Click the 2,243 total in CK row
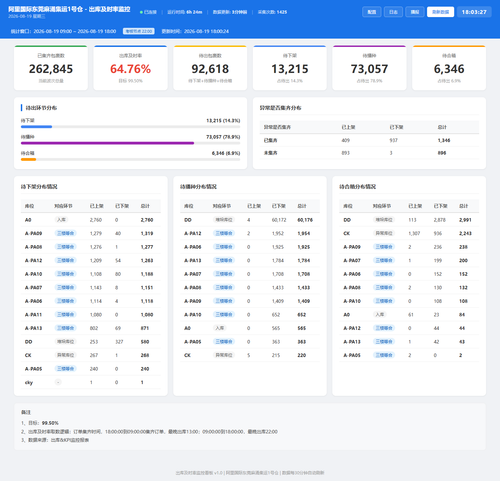This screenshot has width=500, height=481. [465, 233]
